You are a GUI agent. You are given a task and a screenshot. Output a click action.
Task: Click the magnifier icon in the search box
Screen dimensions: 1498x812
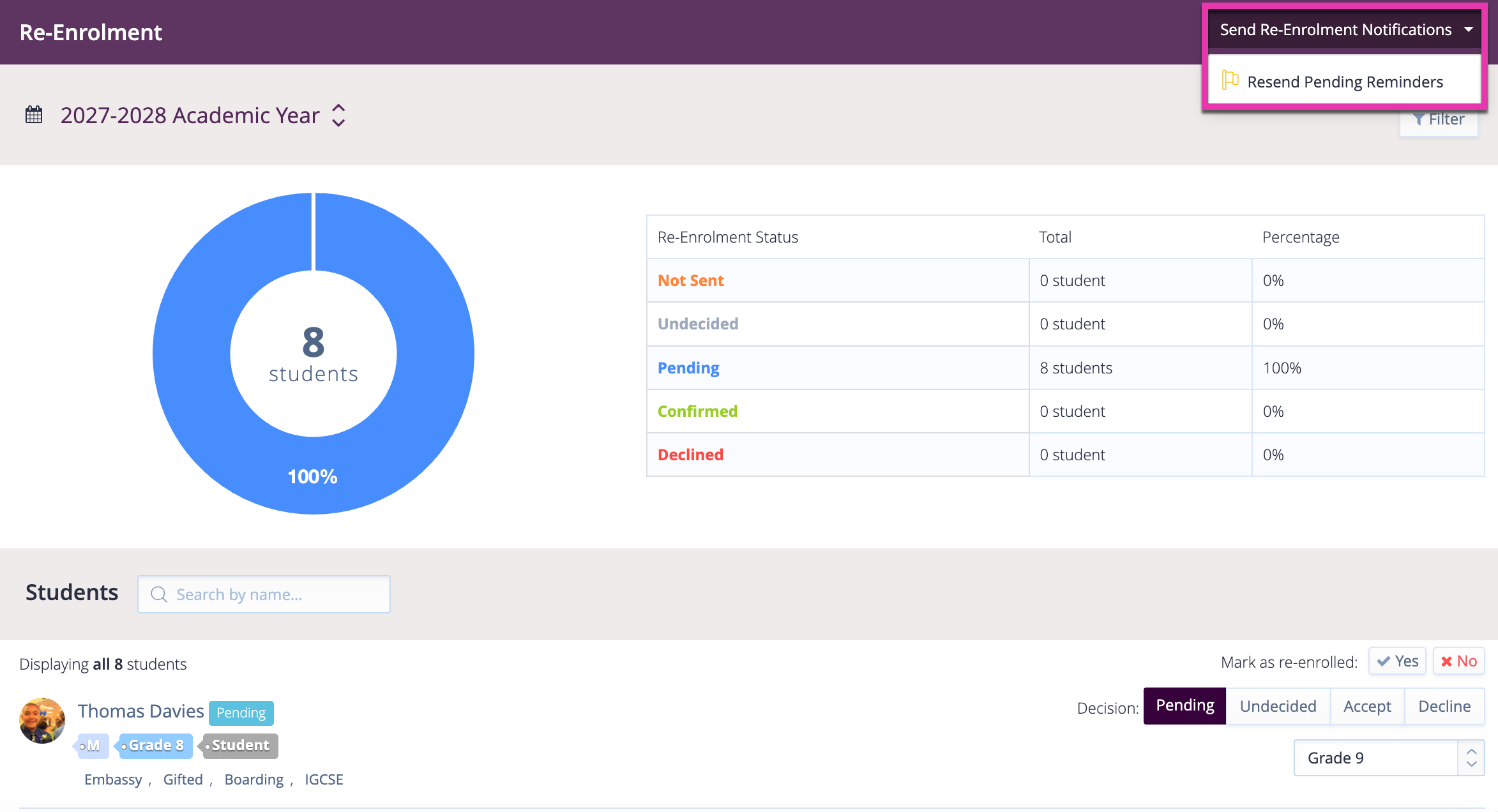click(159, 594)
